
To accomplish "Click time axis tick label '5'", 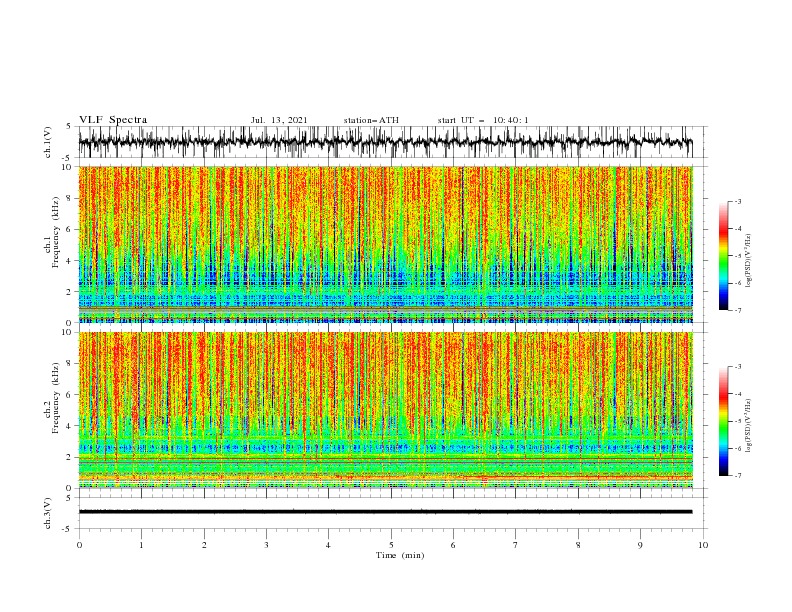I will click(391, 545).
